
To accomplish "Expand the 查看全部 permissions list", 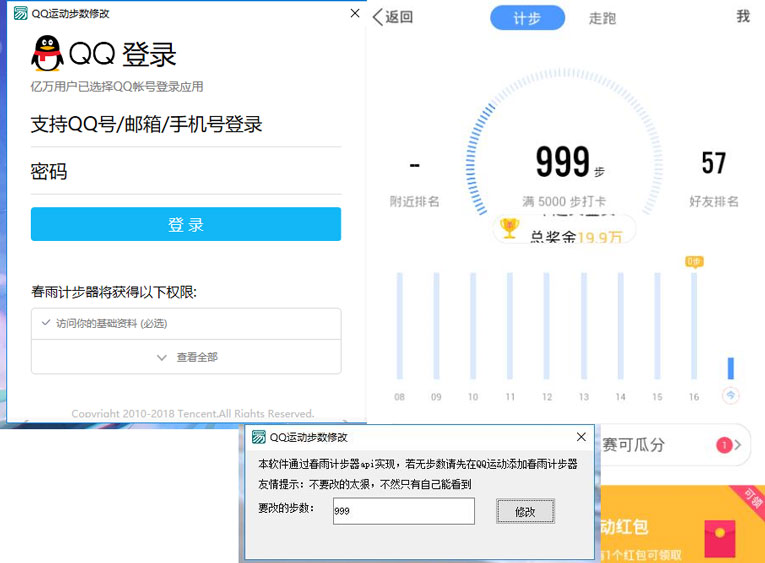I will coord(186,357).
